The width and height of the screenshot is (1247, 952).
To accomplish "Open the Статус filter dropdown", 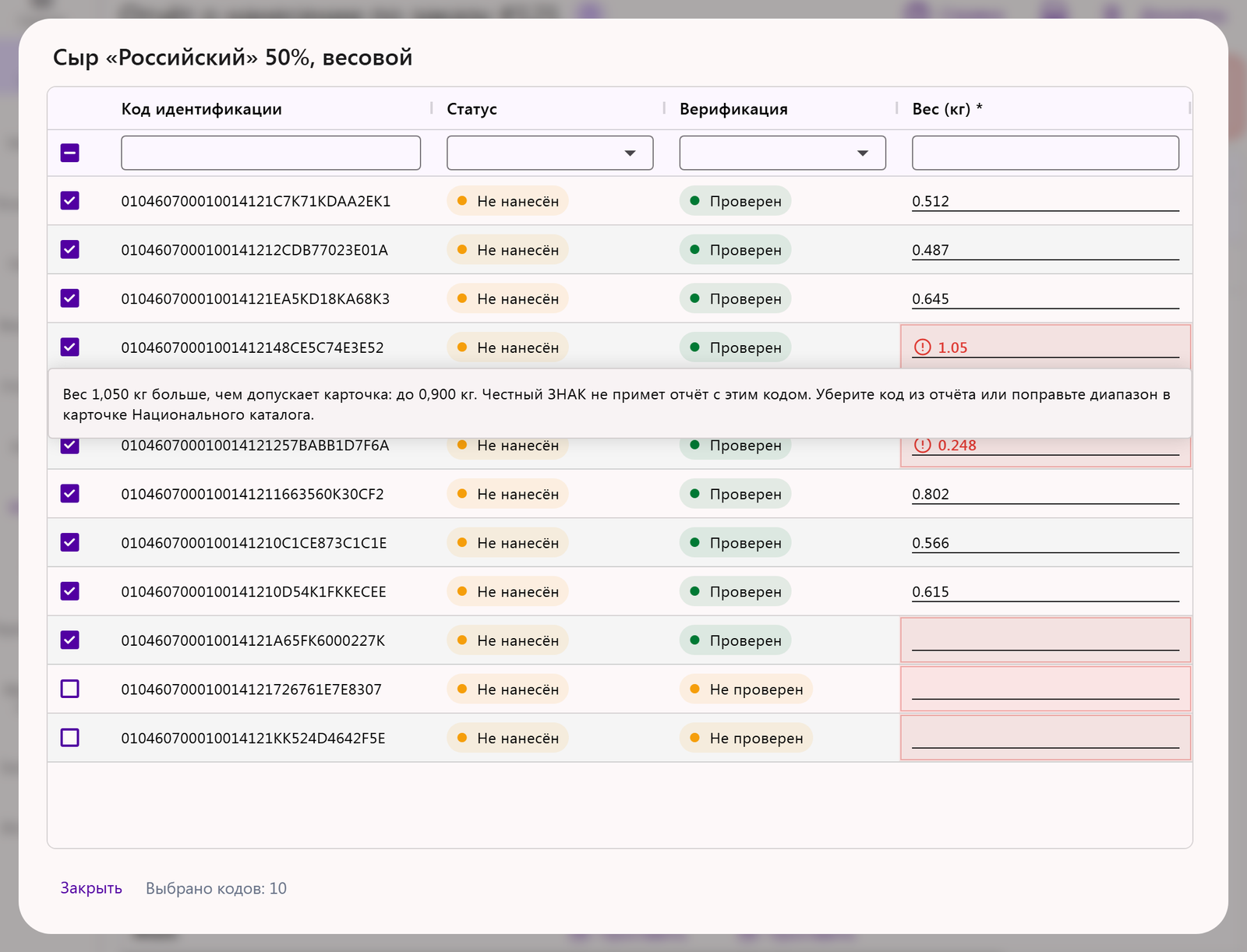I will pyautogui.click(x=549, y=153).
